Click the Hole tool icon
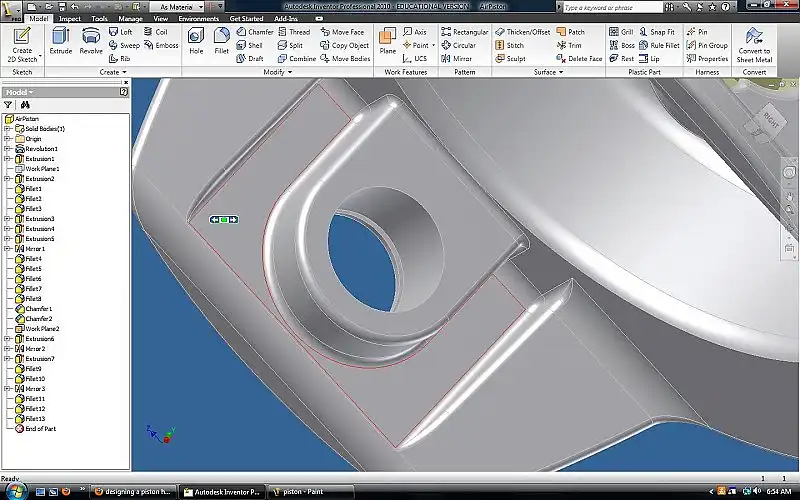 coord(196,40)
